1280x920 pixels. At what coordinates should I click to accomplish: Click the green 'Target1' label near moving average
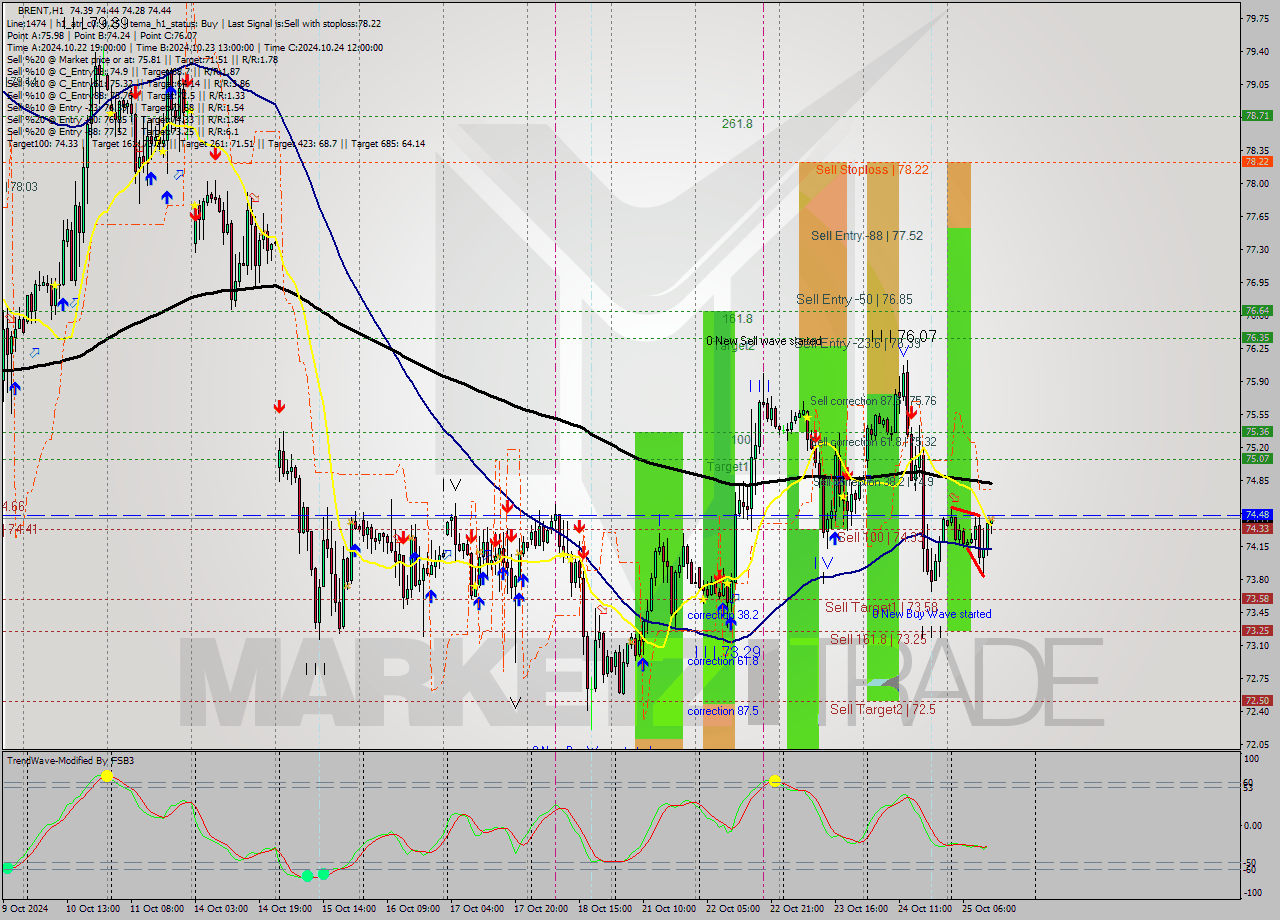point(727,467)
